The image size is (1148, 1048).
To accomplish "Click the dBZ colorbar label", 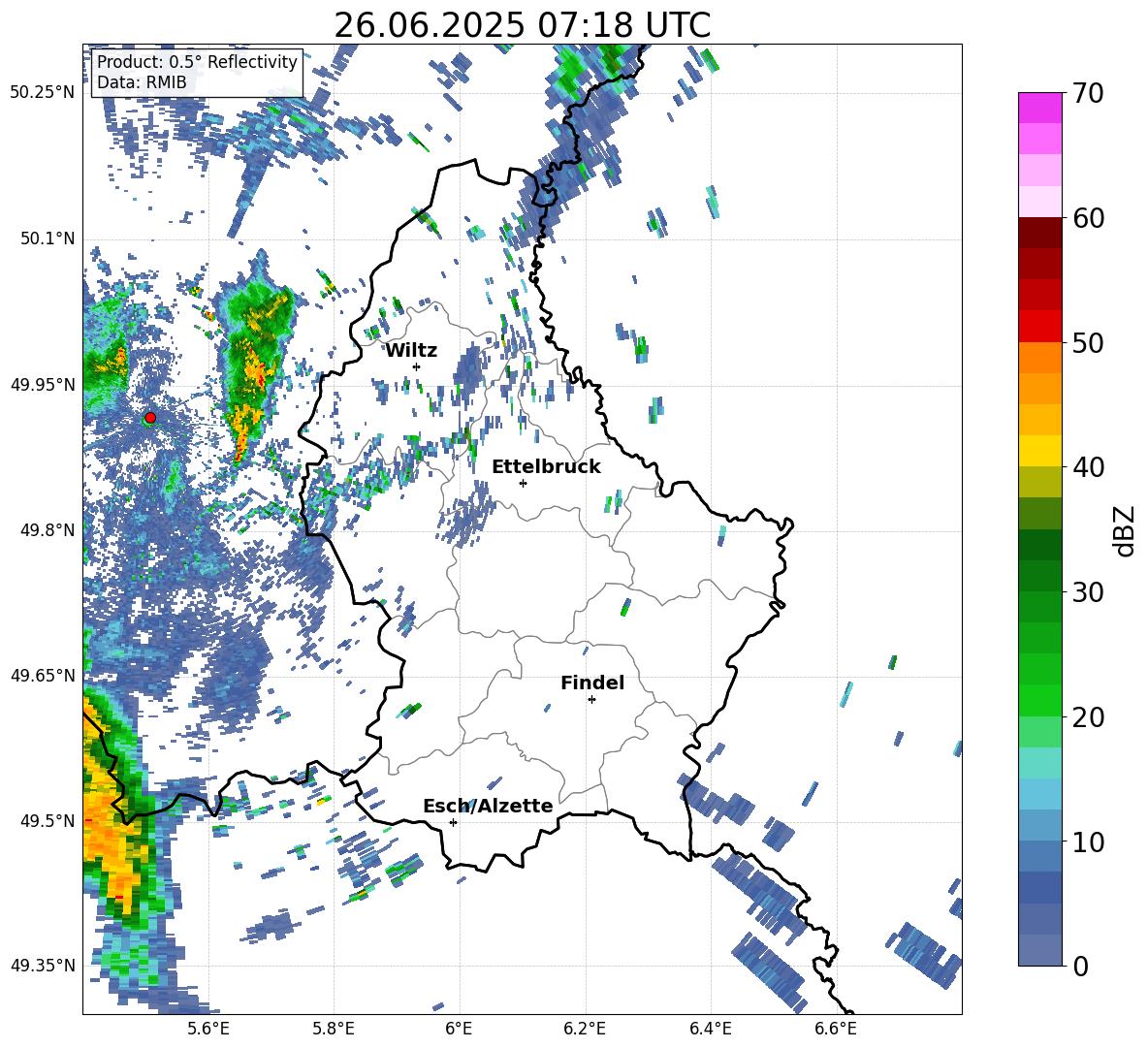I will point(1126,530).
